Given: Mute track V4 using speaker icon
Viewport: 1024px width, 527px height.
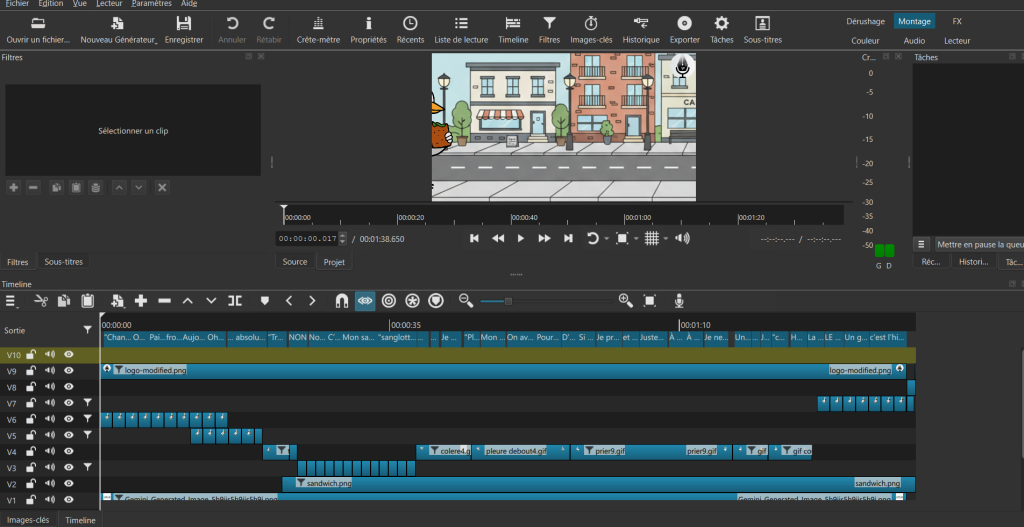Looking at the screenshot, I should [49, 451].
